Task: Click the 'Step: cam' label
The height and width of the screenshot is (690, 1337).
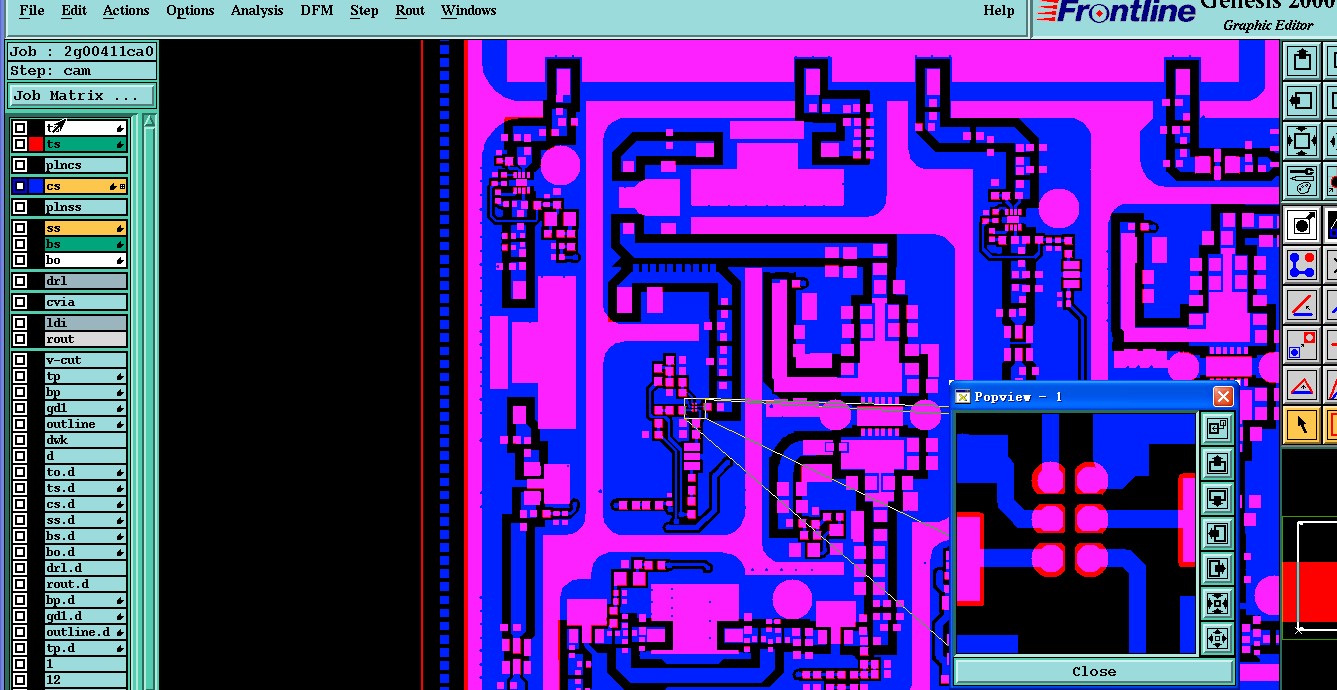Action: pyautogui.click(x=82, y=71)
